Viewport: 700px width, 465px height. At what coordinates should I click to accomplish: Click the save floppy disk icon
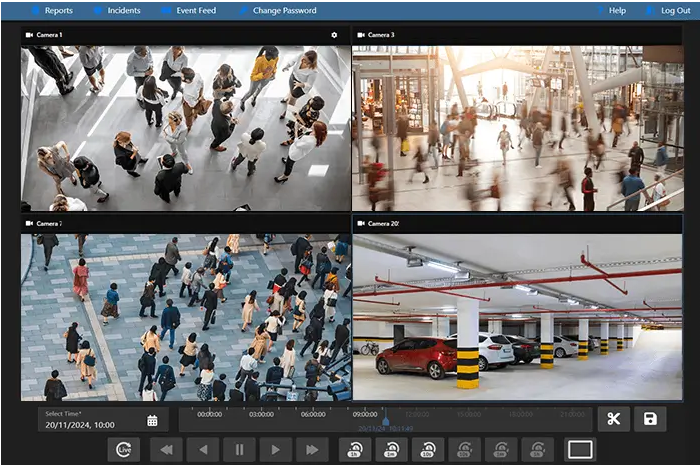pos(650,419)
